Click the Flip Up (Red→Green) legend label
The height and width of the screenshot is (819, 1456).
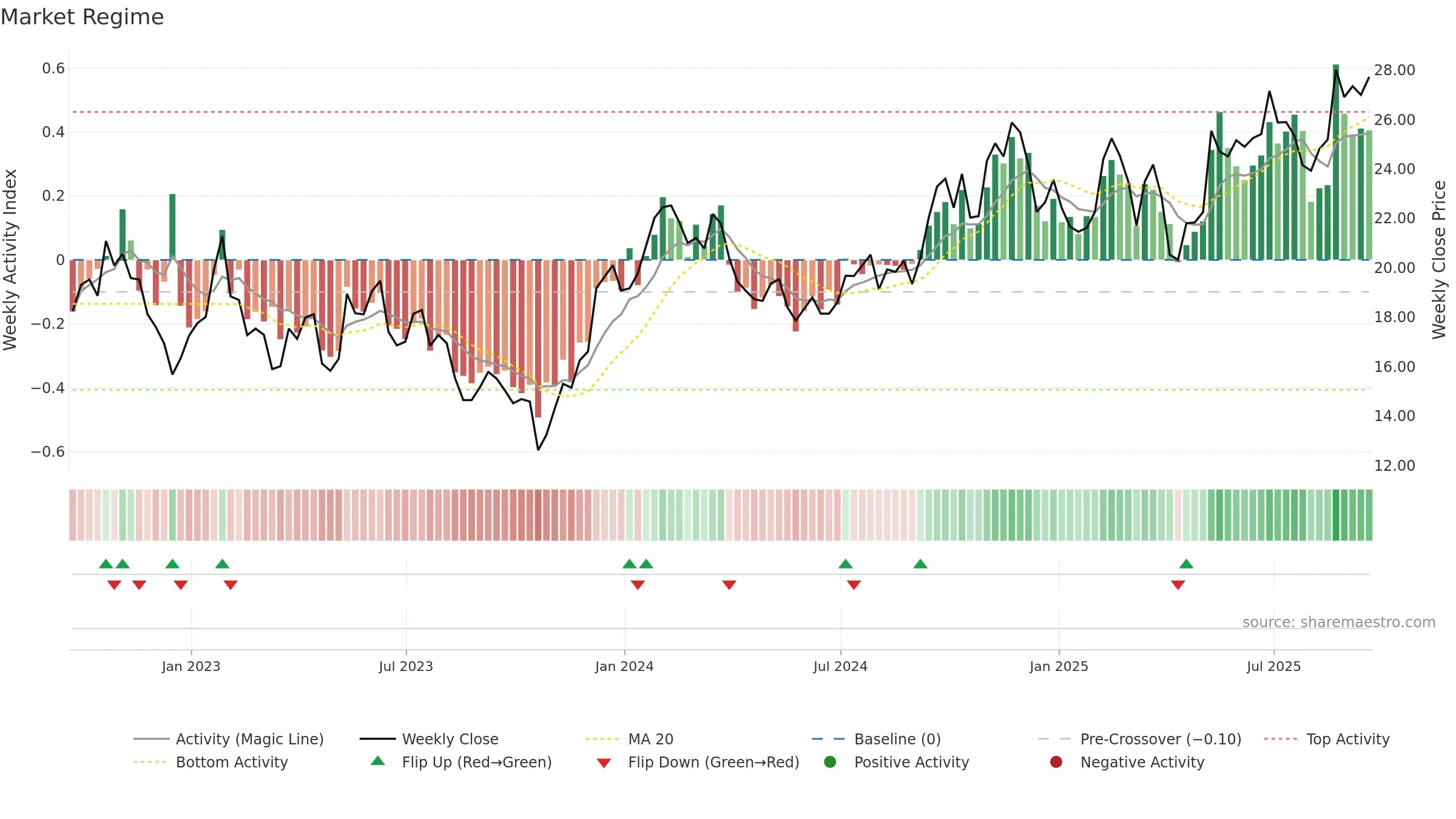coord(477,762)
